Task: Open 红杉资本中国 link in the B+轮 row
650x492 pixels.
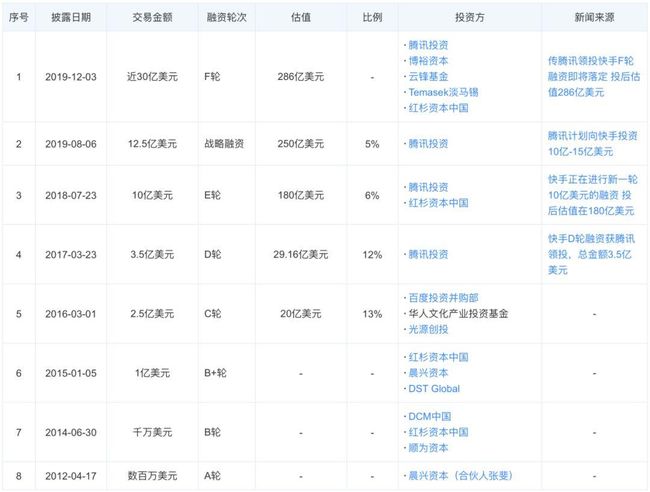Action: [439, 357]
